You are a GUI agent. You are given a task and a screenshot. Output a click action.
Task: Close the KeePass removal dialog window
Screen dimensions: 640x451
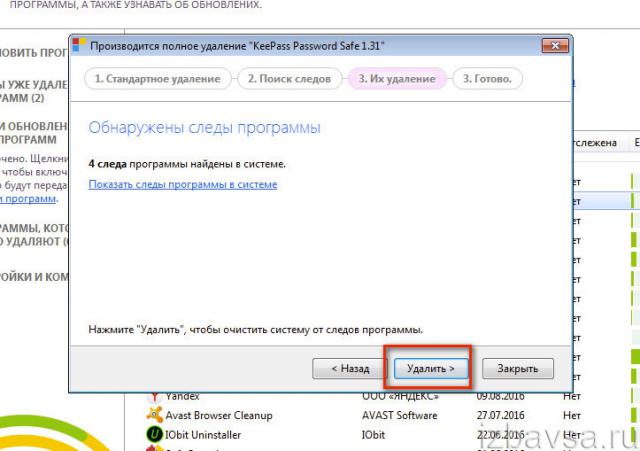click(555, 46)
